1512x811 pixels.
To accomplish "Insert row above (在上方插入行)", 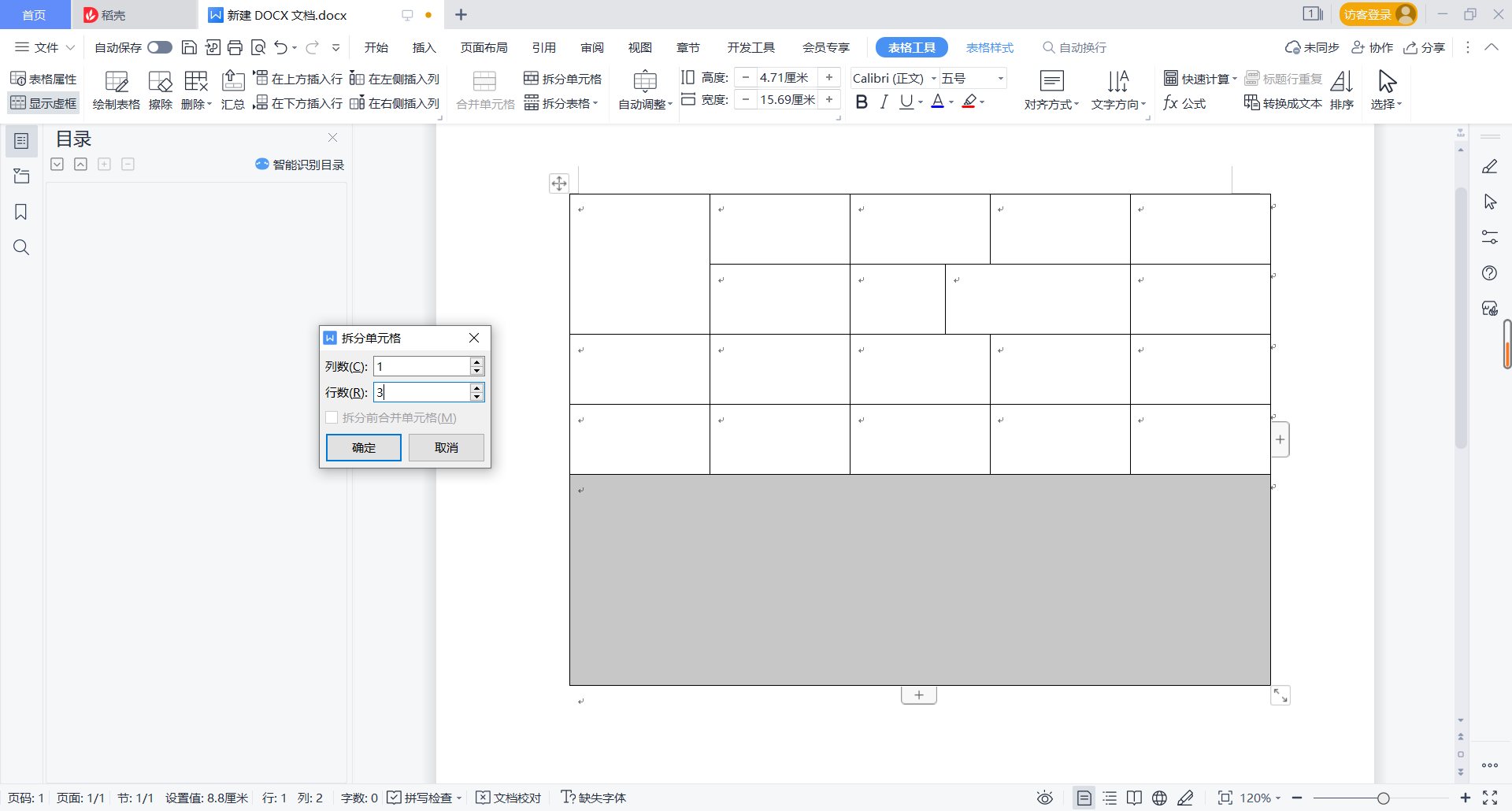I will (x=298, y=79).
